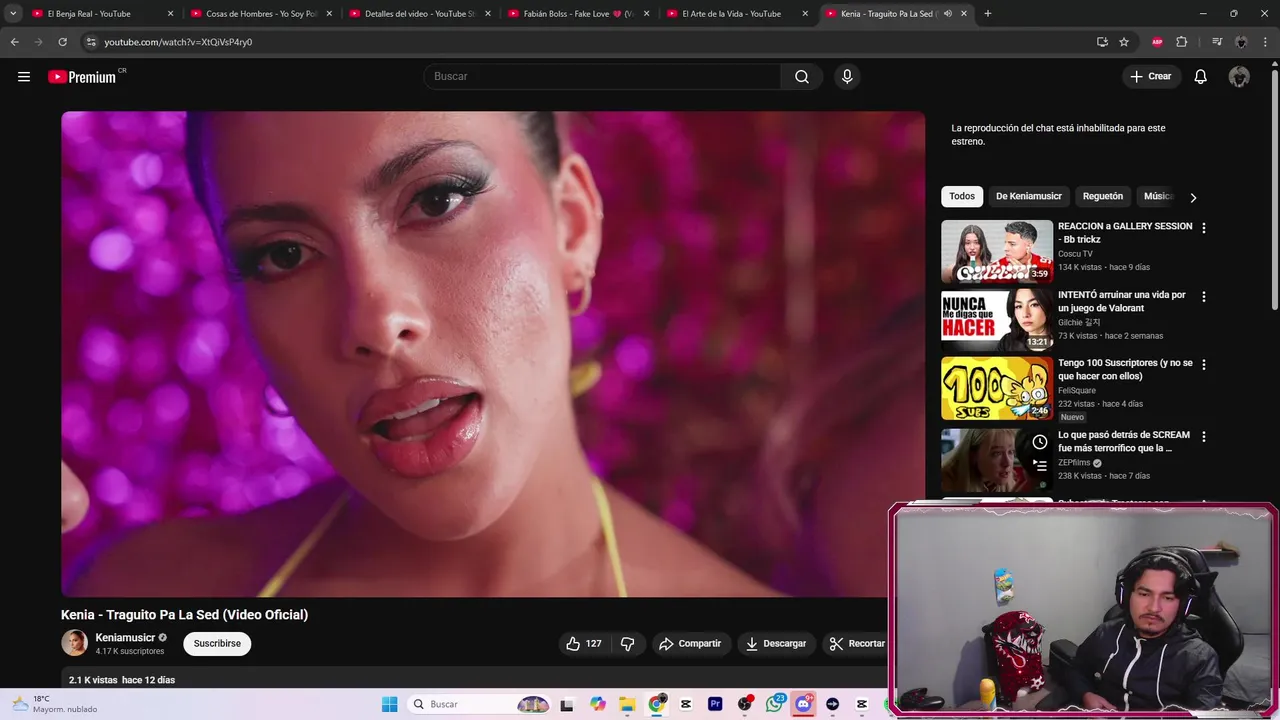Install YouTube app from address bar icon
This screenshot has height=720, width=1280.
pyautogui.click(x=1102, y=42)
